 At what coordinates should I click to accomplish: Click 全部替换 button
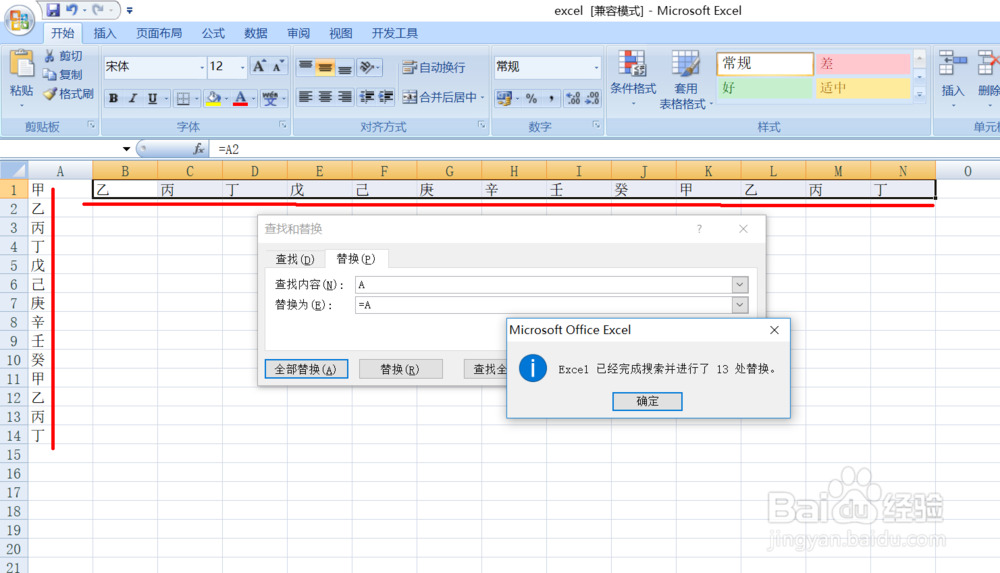306,369
